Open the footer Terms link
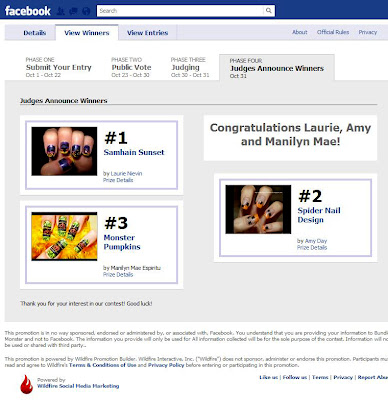 [320, 377]
